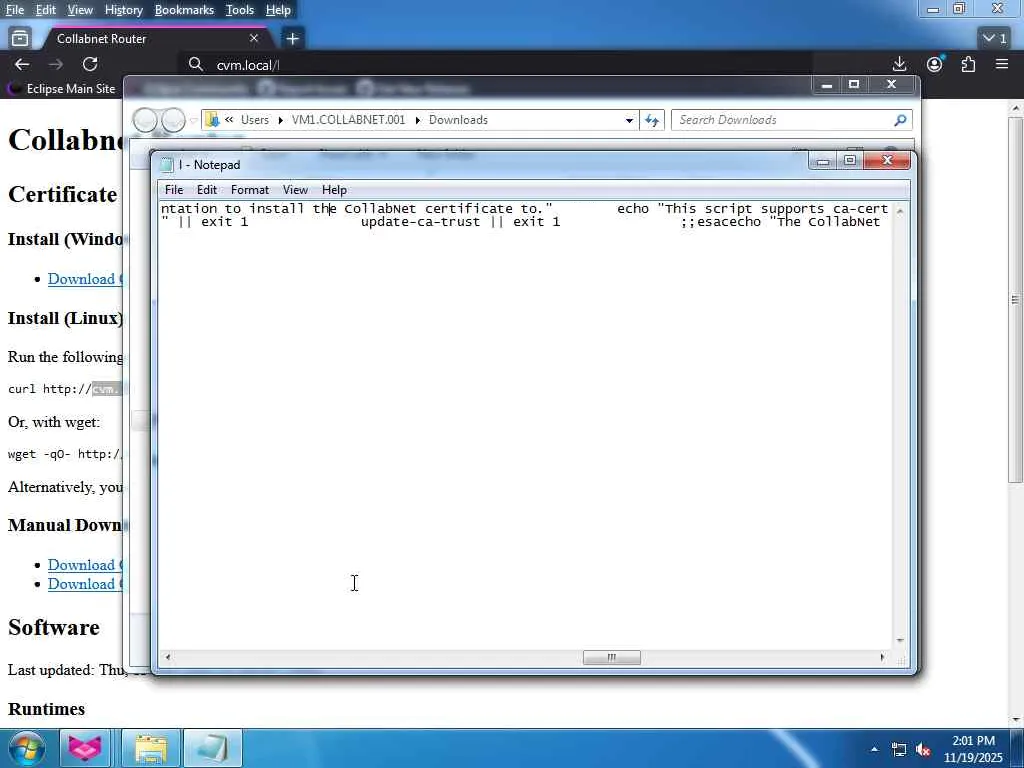Click the tab overview icon left of tabs
The image size is (1024, 768).
[20, 39]
